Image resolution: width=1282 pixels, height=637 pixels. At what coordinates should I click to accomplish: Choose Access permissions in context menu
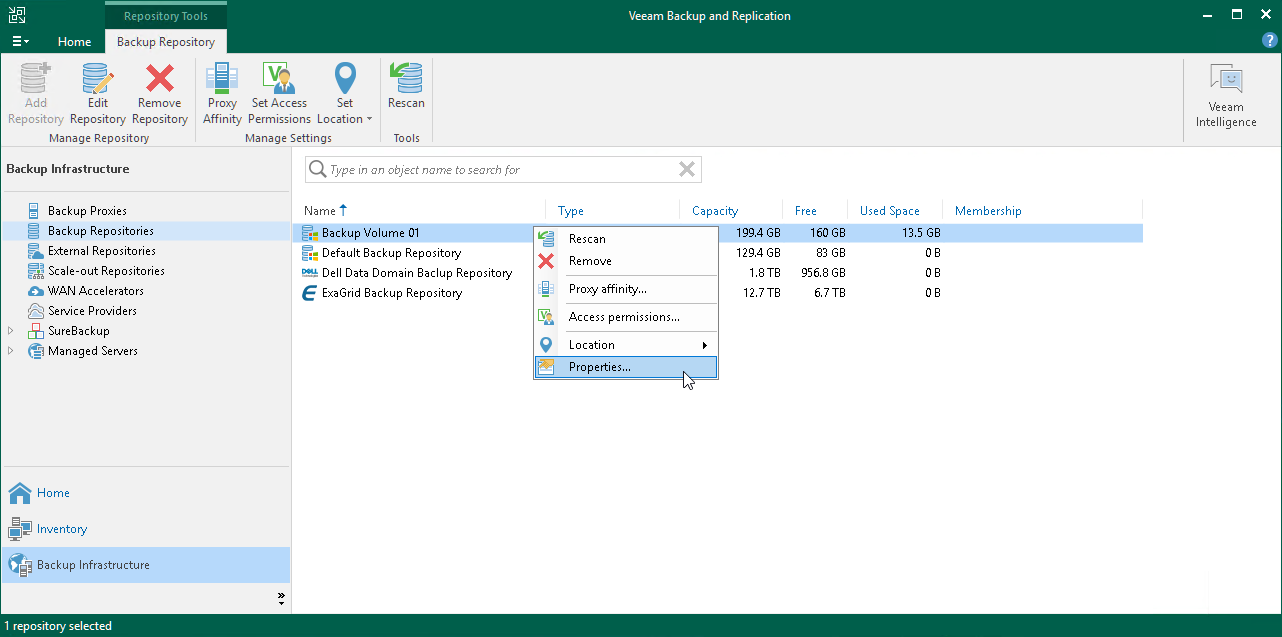pyautogui.click(x=623, y=317)
